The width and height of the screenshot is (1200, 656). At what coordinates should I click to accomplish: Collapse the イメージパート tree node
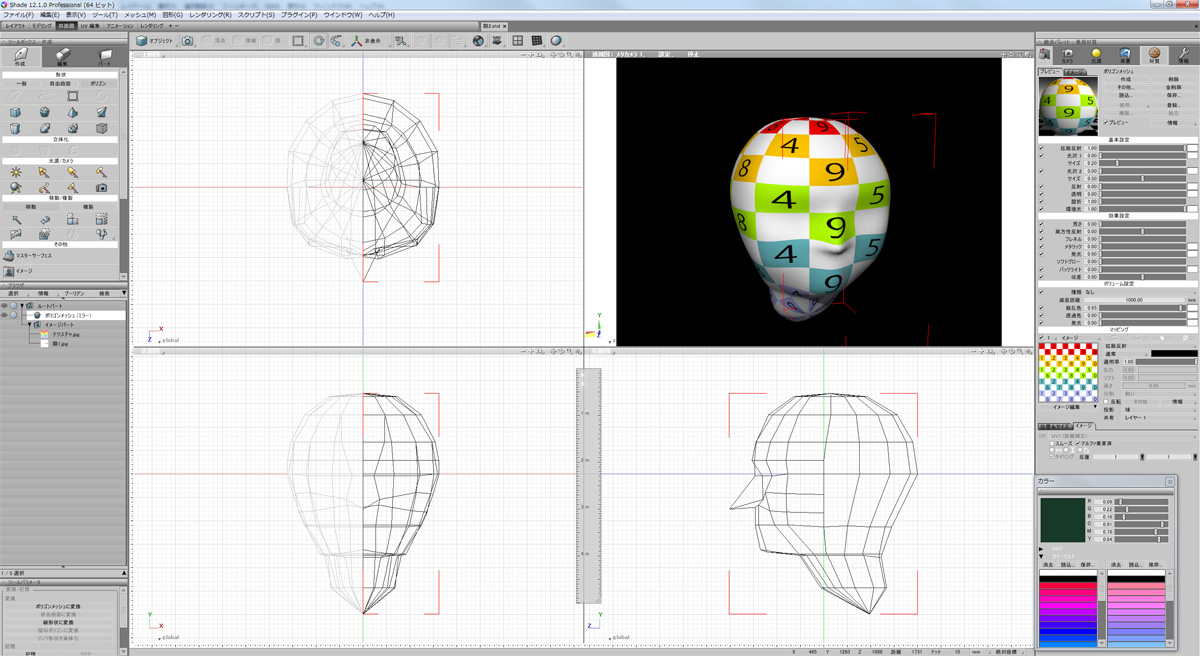[x=31, y=325]
